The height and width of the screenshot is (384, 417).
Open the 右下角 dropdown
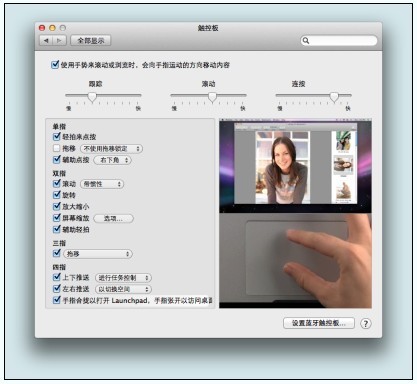pyautogui.click(x=113, y=160)
